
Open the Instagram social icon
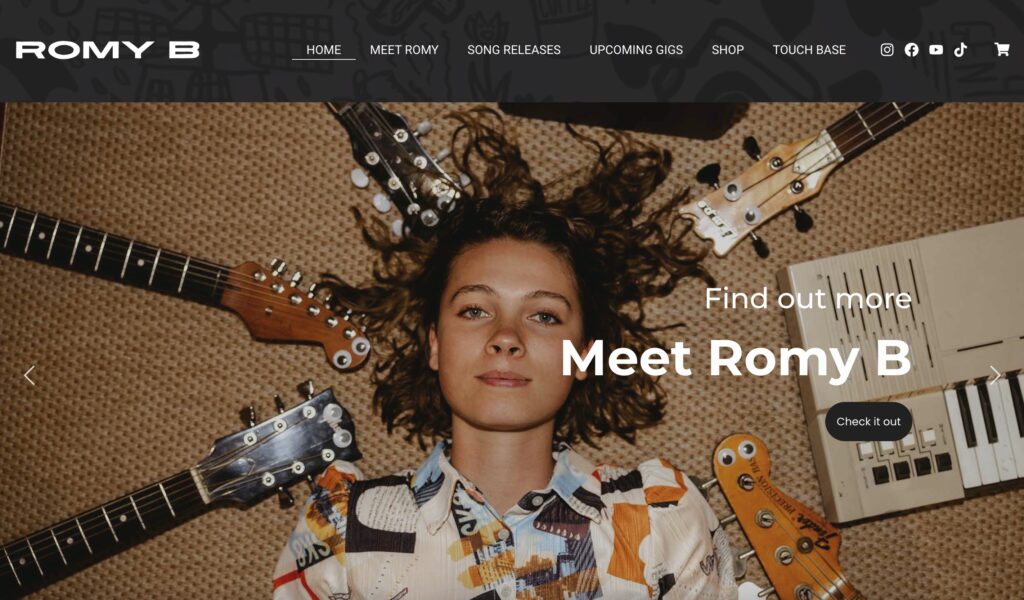(887, 50)
